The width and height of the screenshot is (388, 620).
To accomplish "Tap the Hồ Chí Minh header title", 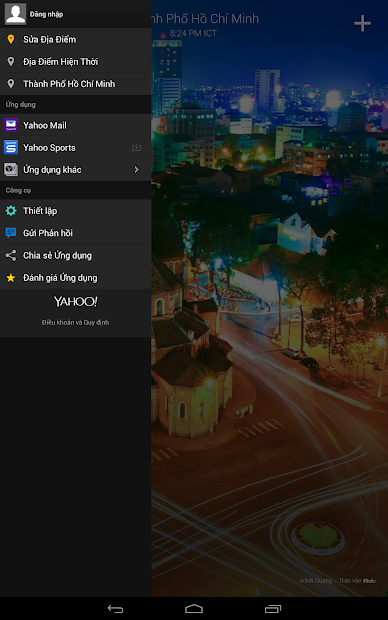I will point(205,19).
